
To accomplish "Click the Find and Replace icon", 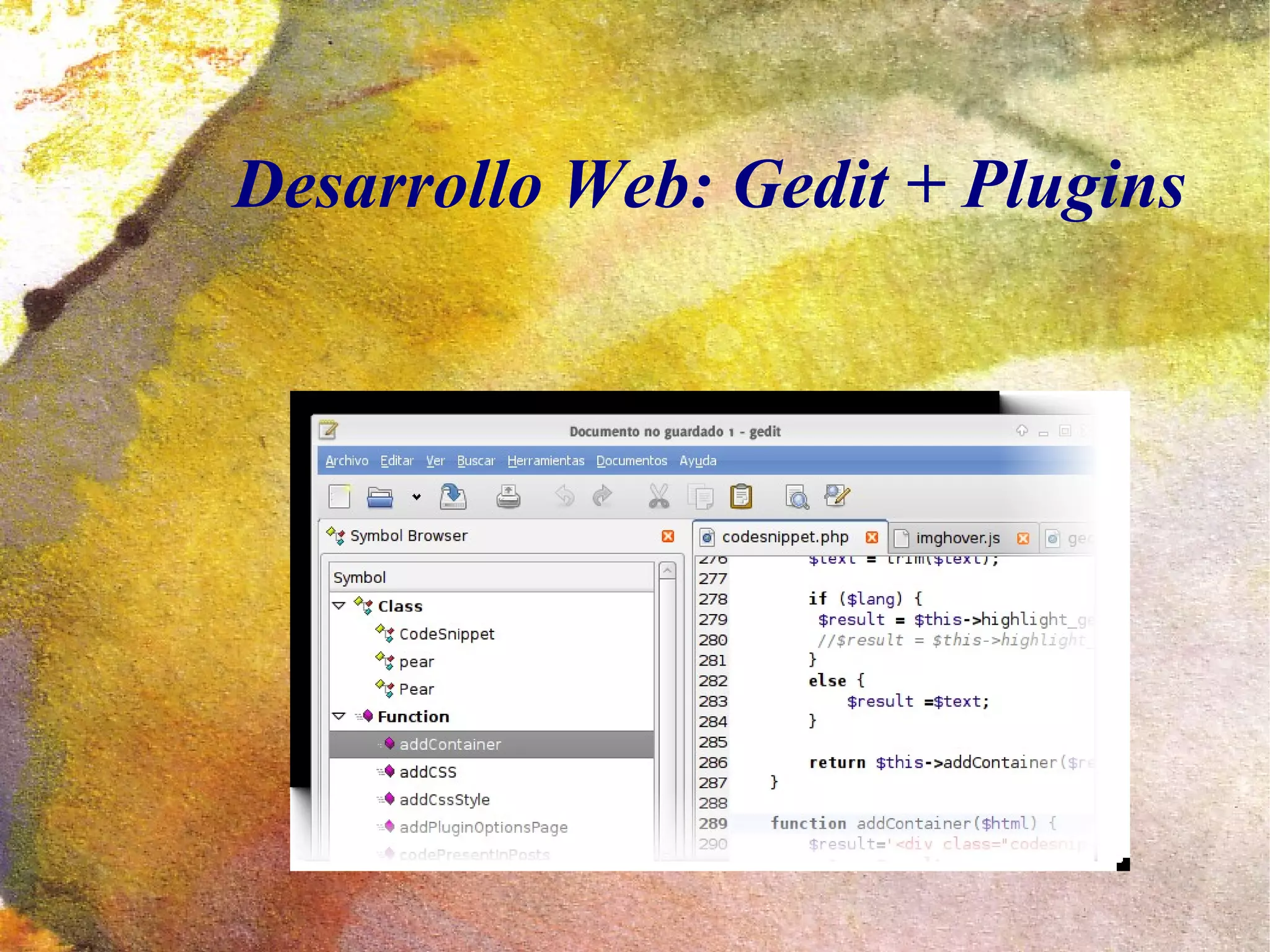I will (837, 496).
